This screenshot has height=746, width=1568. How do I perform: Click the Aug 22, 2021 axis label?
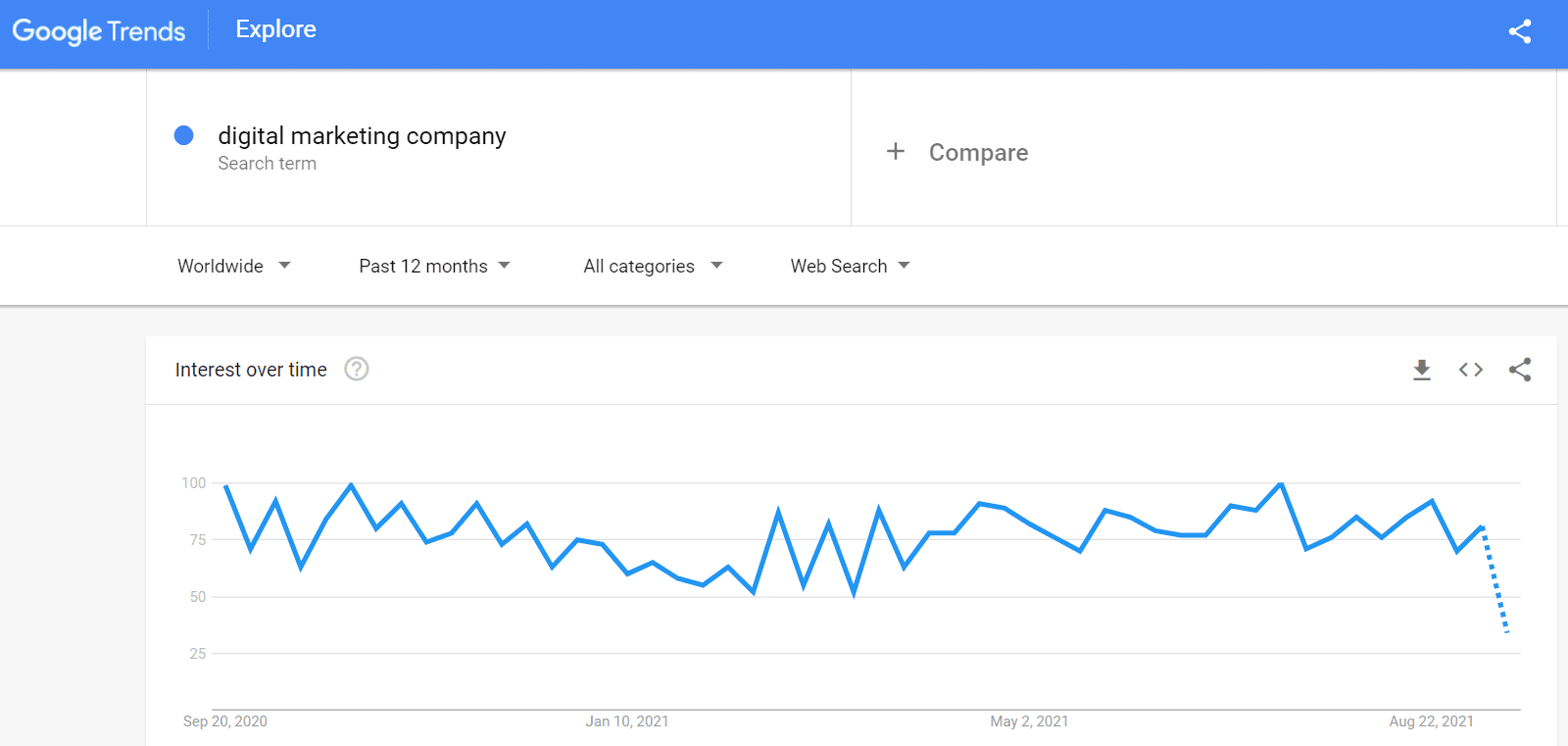click(x=1431, y=721)
